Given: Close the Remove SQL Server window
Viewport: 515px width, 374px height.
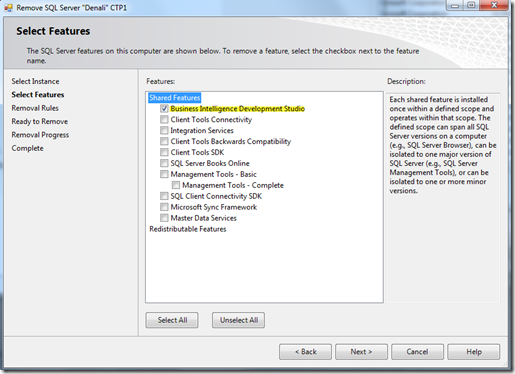Looking at the screenshot, I should (494, 5).
